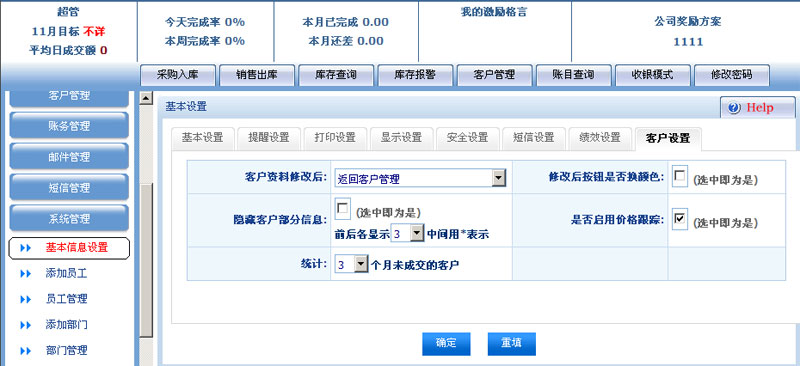Click 今天完成率 0% text
The image size is (800, 366).
(x=205, y=22)
